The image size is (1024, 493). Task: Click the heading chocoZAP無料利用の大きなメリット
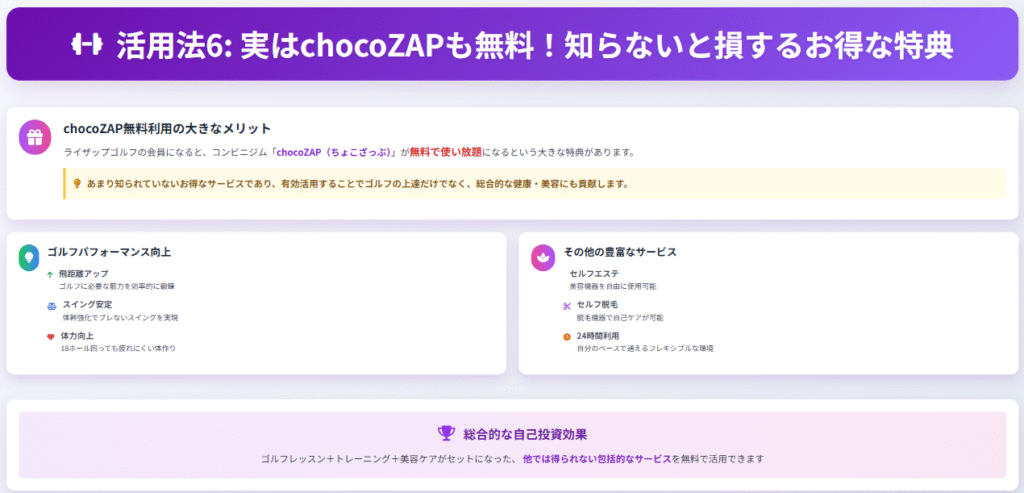coord(167,128)
